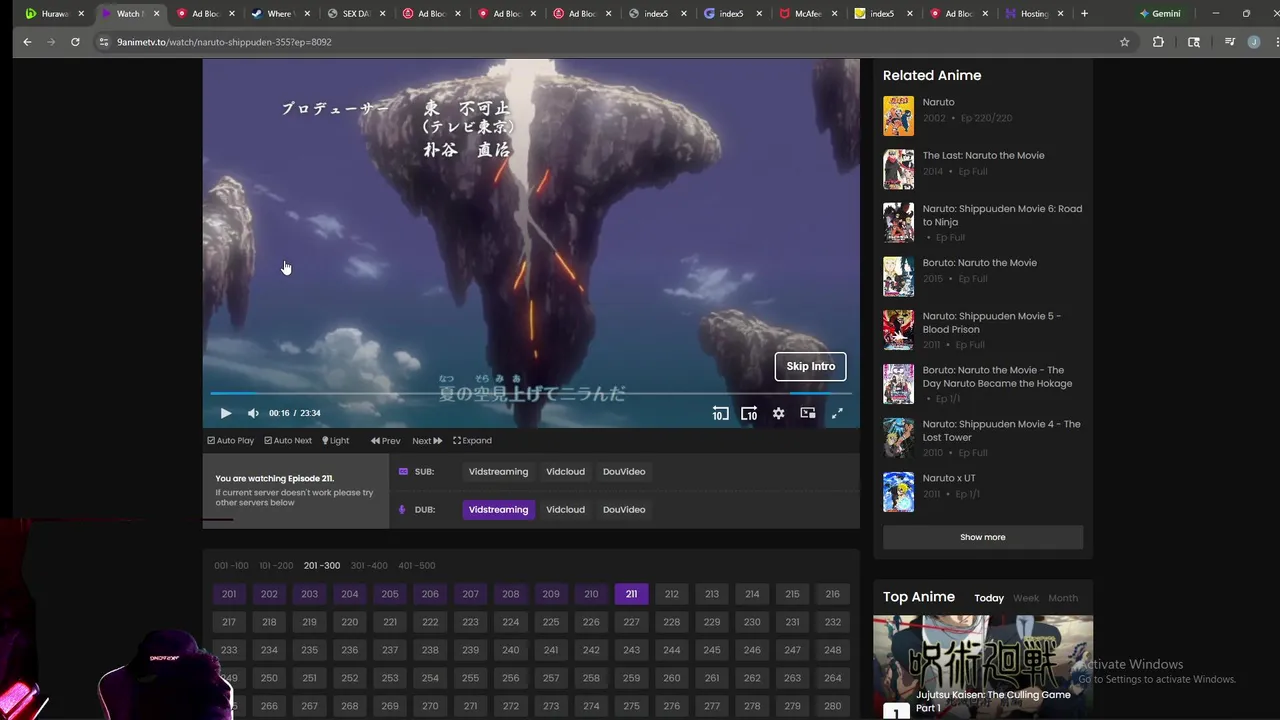Select SUB Vidstreaming server
The height and width of the screenshot is (720, 1280).
(498, 472)
